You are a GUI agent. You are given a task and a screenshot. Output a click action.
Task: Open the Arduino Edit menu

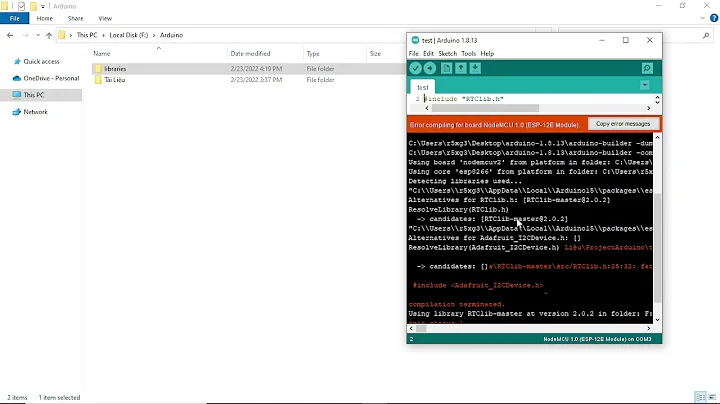(x=428, y=54)
